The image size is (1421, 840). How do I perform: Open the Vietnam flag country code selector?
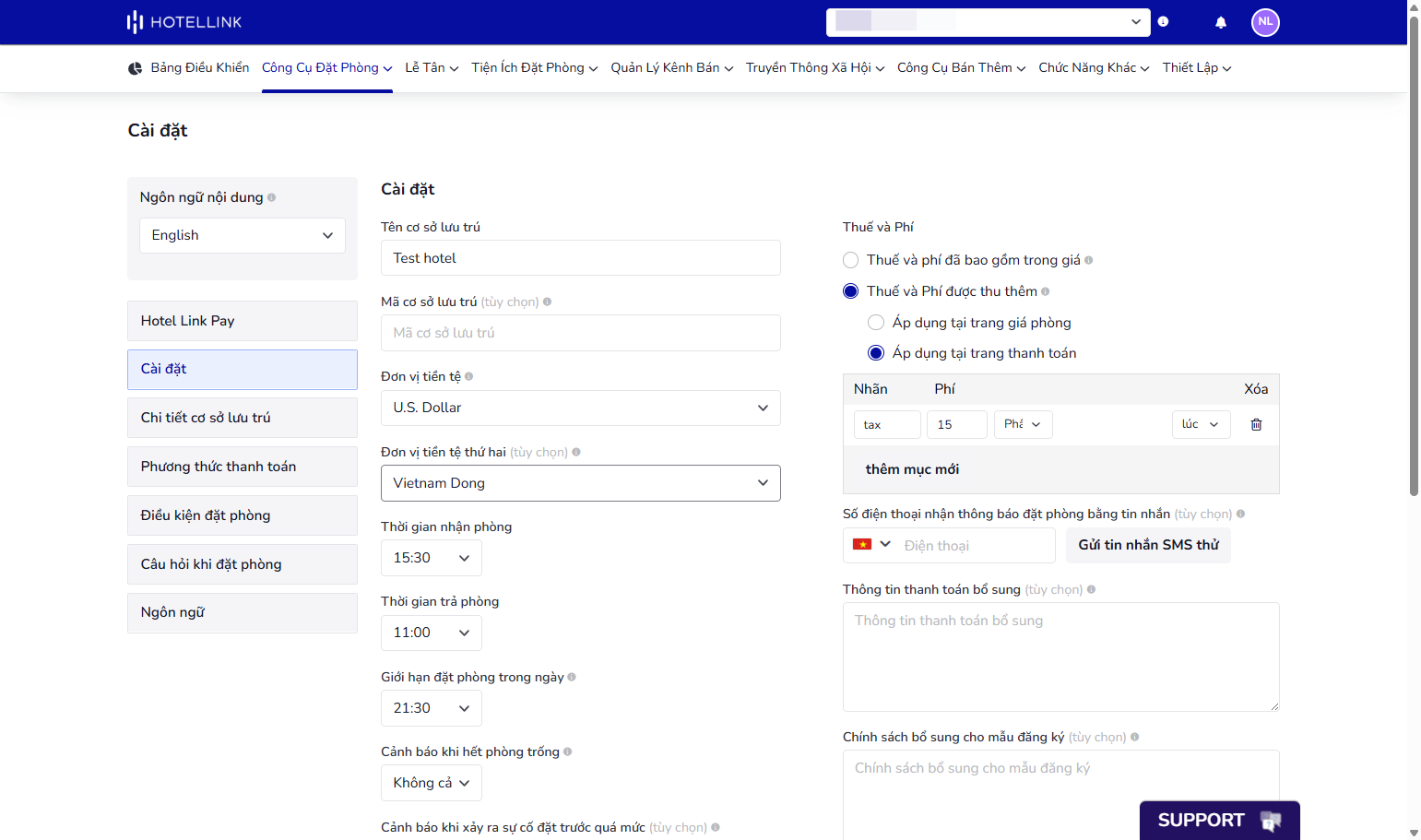click(871, 545)
